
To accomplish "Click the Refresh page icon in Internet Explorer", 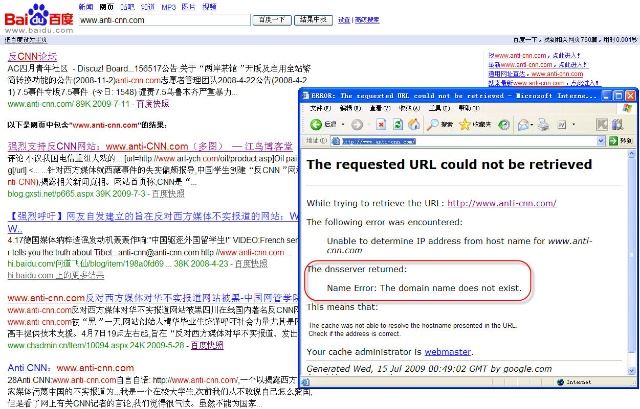I will pyautogui.click(x=398, y=124).
